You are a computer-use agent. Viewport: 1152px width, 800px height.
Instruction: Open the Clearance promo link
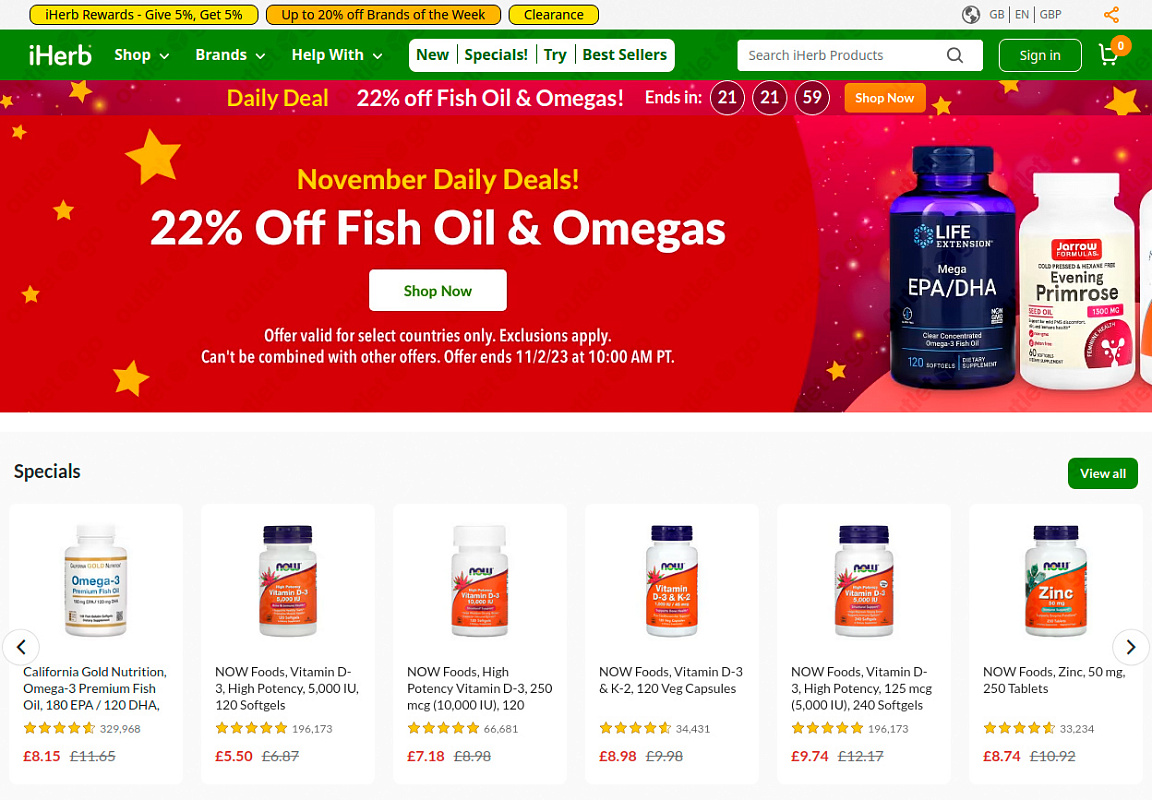pos(553,15)
